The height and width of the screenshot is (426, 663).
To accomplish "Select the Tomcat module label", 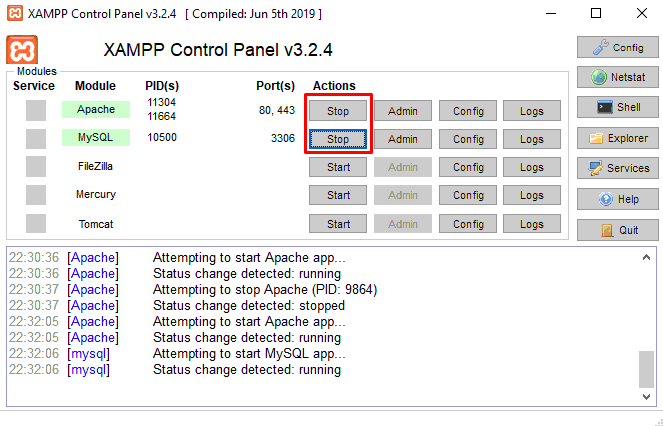I will 96,224.
